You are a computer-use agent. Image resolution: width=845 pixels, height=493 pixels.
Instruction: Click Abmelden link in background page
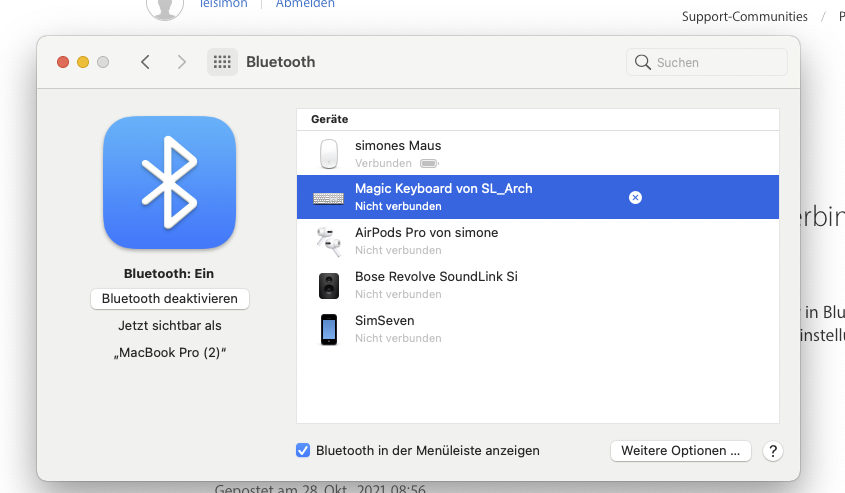click(x=305, y=4)
